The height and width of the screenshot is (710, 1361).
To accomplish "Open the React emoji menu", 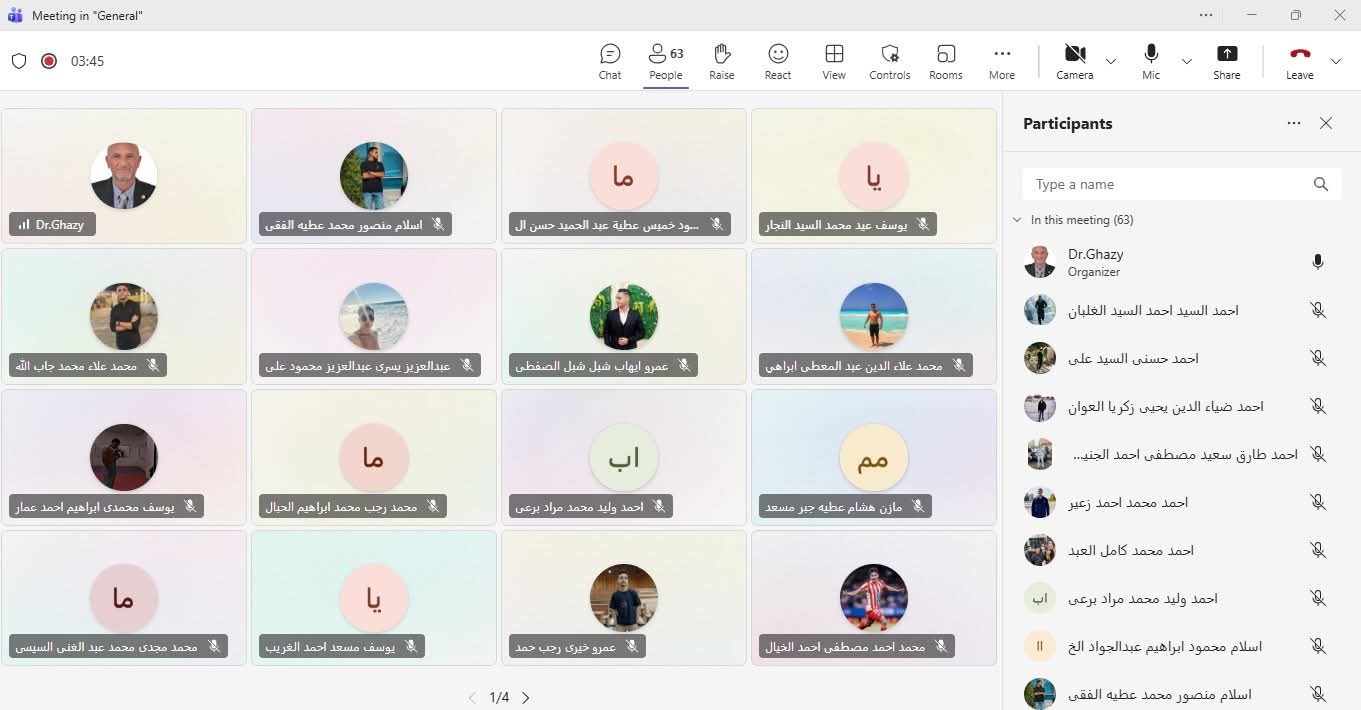I will pyautogui.click(x=777, y=61).
